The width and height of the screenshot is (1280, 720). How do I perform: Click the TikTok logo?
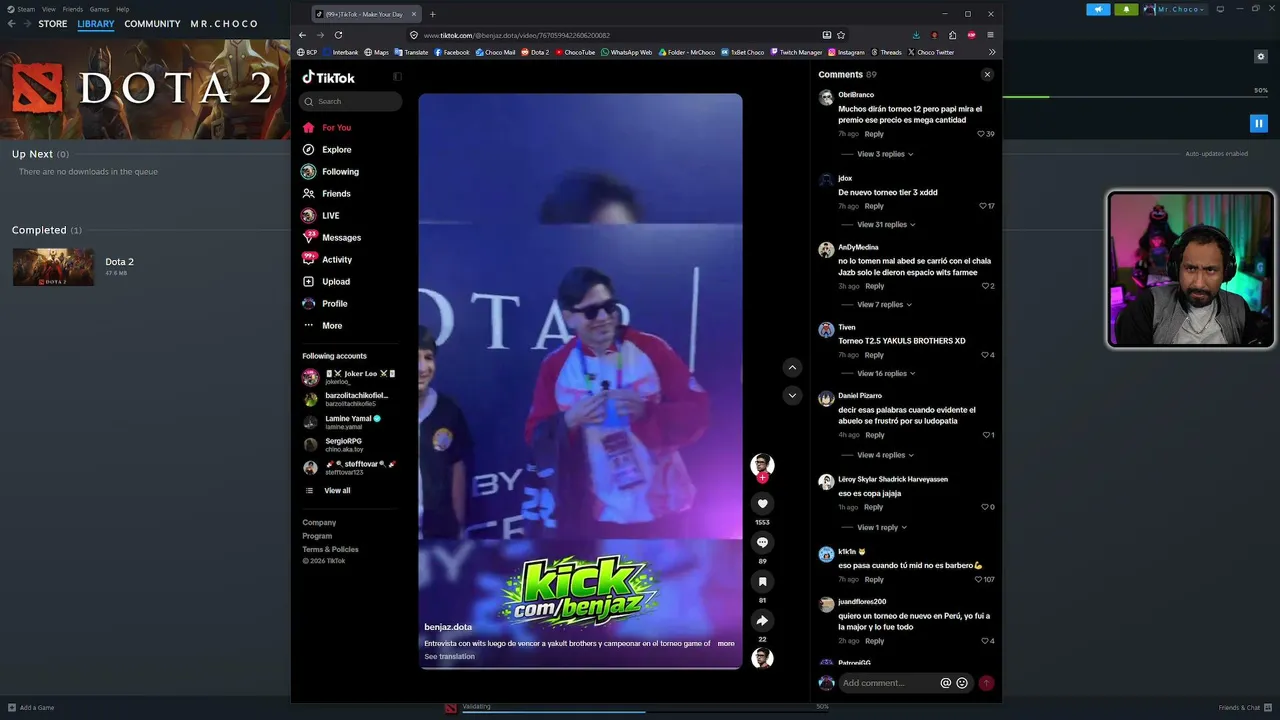[x=329, y=77]
